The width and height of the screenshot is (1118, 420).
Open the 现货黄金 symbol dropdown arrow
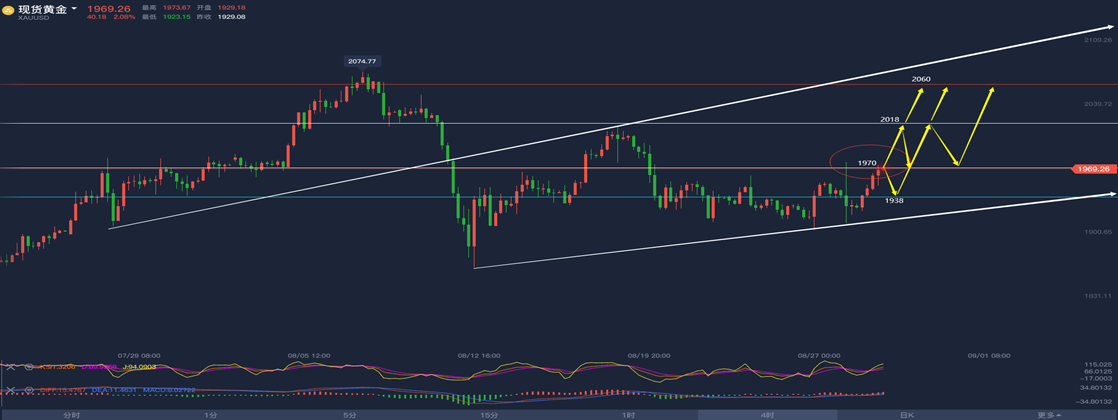click(74, 8)
